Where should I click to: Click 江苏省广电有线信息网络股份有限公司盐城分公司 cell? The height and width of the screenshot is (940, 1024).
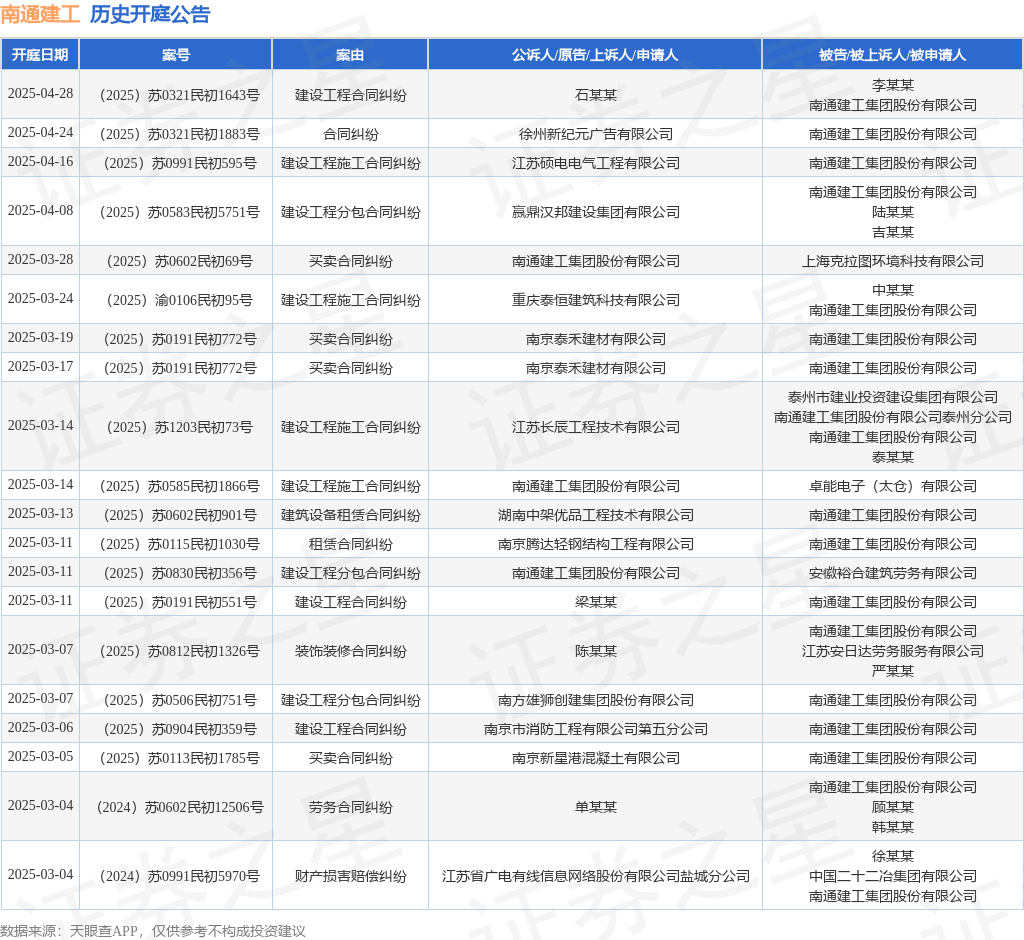coord(596,877)
